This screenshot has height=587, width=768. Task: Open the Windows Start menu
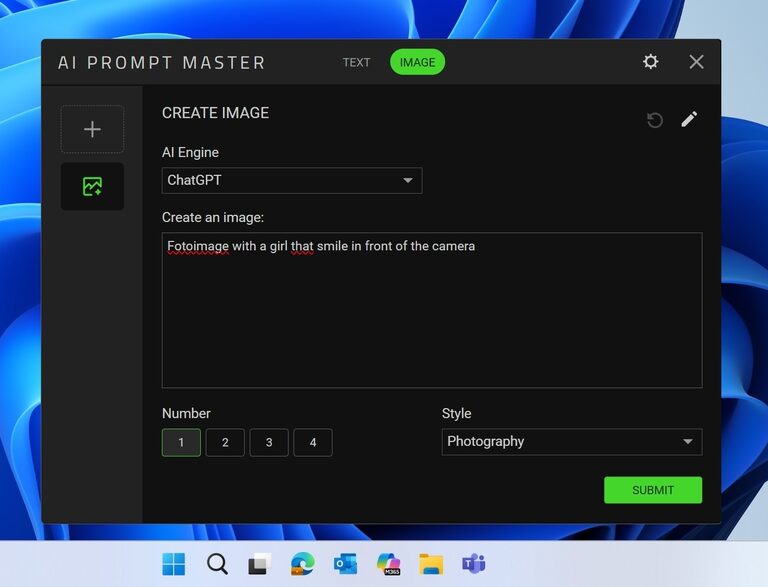click(x=174, y=564)
